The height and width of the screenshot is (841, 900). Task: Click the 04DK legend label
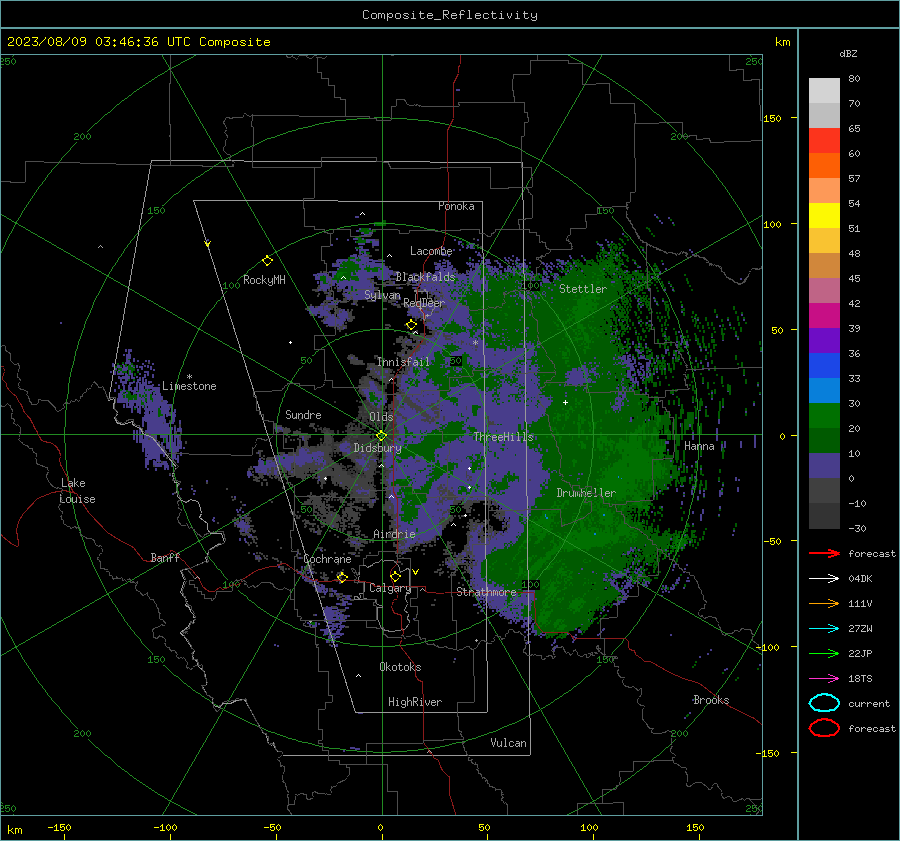(860, 579)
